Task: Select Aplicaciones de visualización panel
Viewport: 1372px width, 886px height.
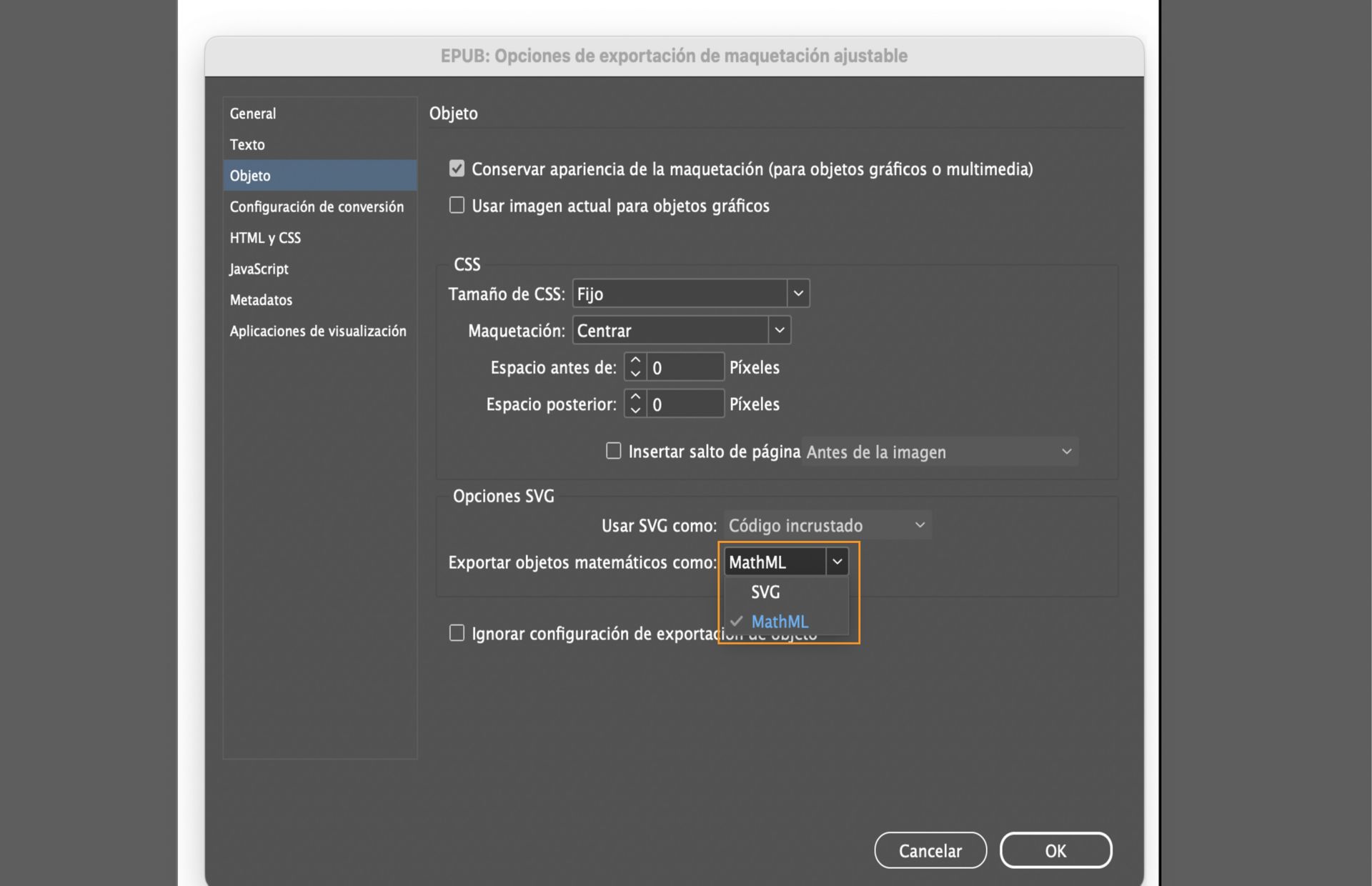Action: (x=318, y=331)
